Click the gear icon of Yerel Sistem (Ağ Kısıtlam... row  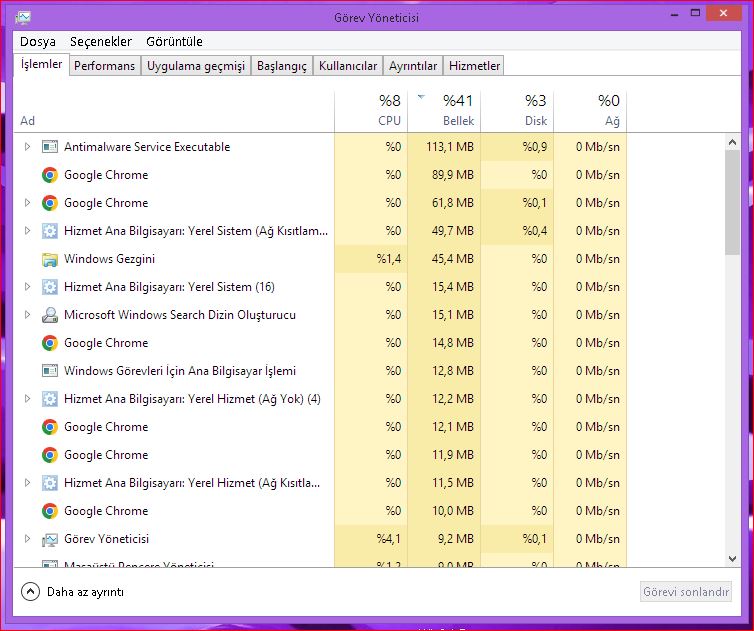tap(50, 231)
